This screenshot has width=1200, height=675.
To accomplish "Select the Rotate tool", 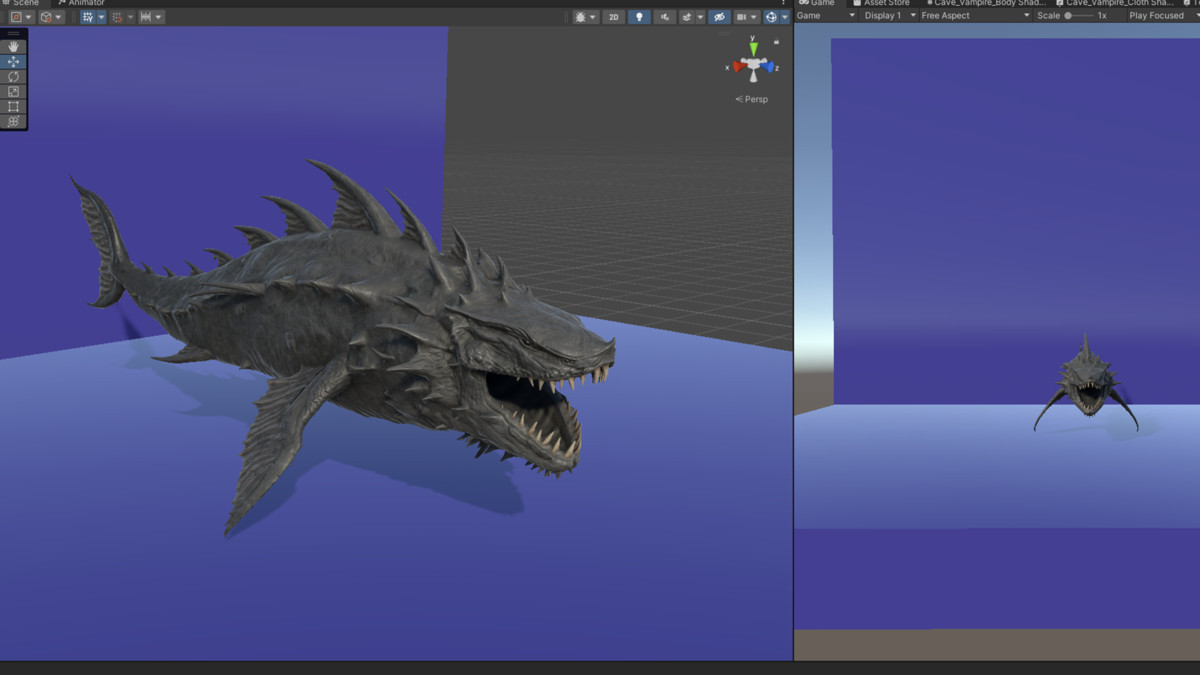I will coord(14,77).
